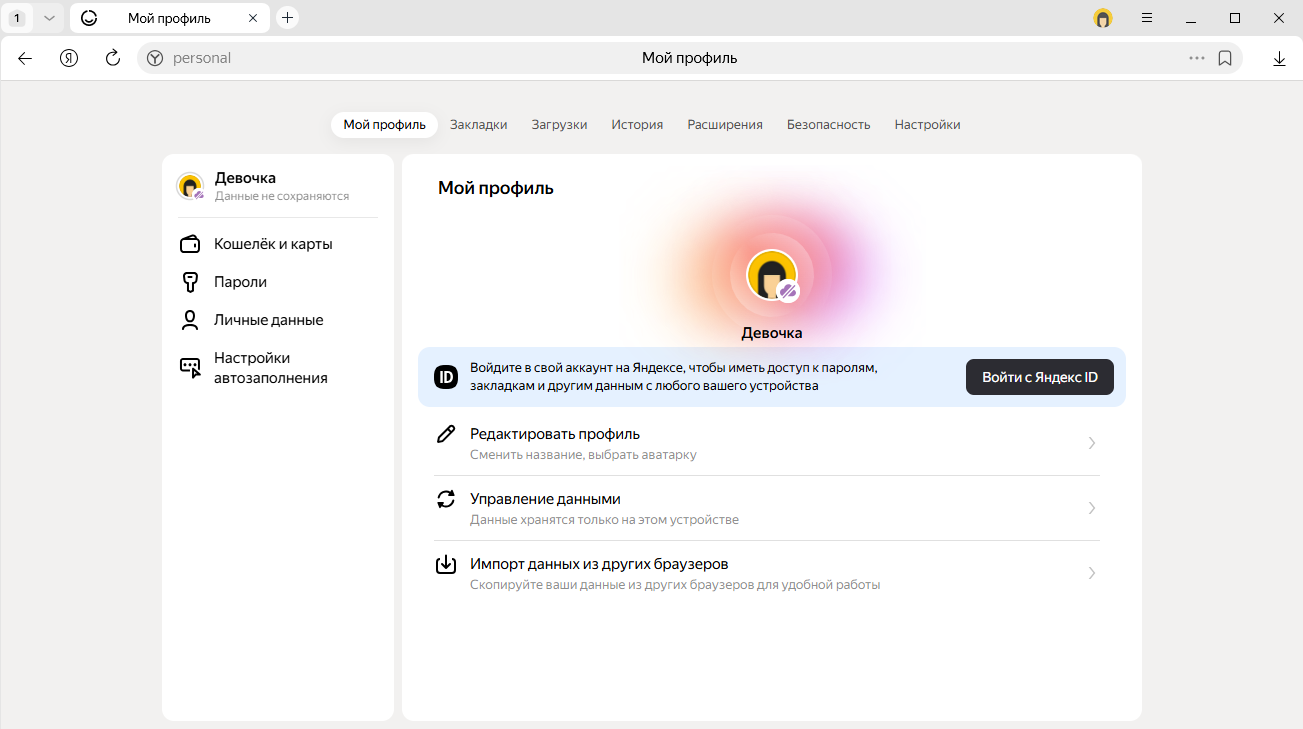Click the small sidebar profile avatar
The image size is (1303, 729).
coord(190,186)
